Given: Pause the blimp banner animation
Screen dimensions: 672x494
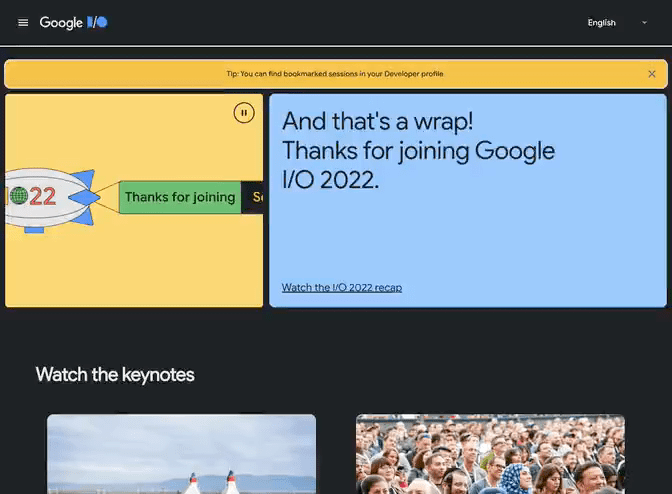Looking at the screenshot, I should click(x=244, y=113).
